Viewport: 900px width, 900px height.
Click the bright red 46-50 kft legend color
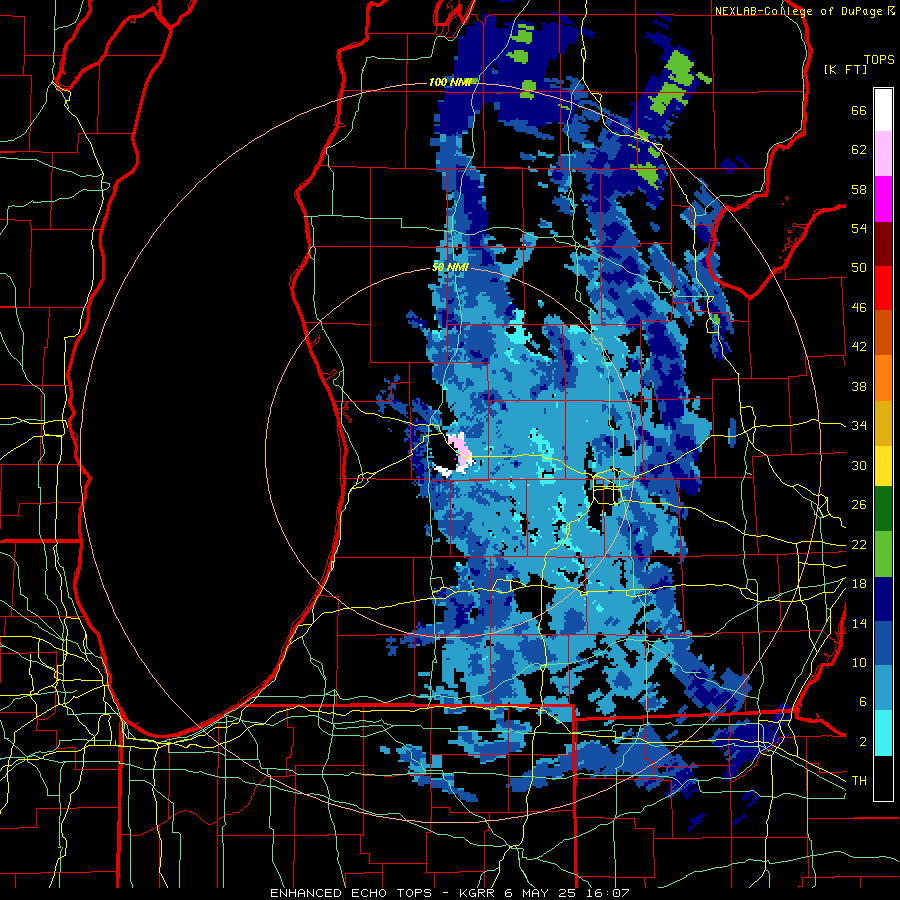click(883, 288)
